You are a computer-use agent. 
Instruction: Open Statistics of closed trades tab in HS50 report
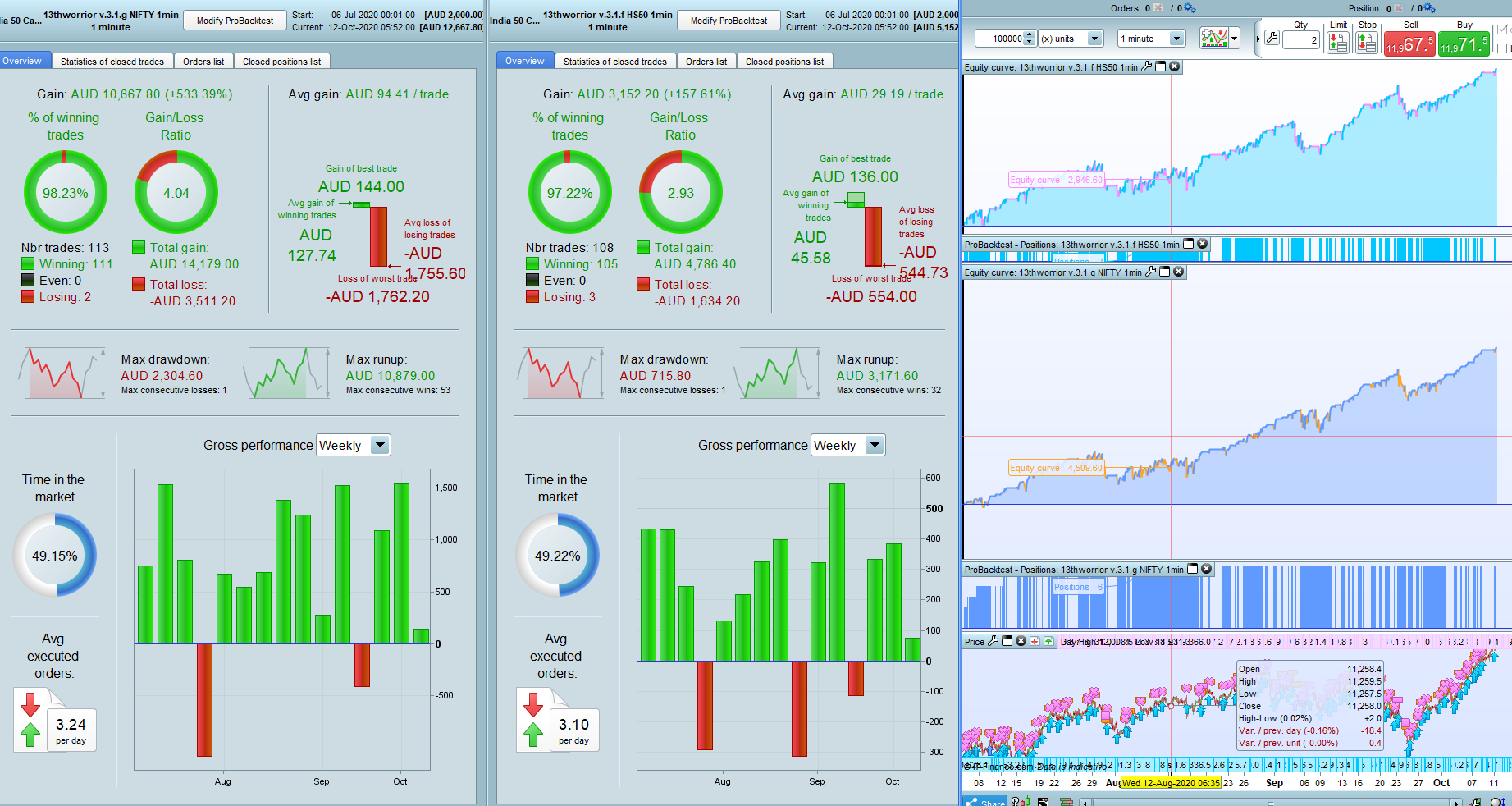click(615, 62)
